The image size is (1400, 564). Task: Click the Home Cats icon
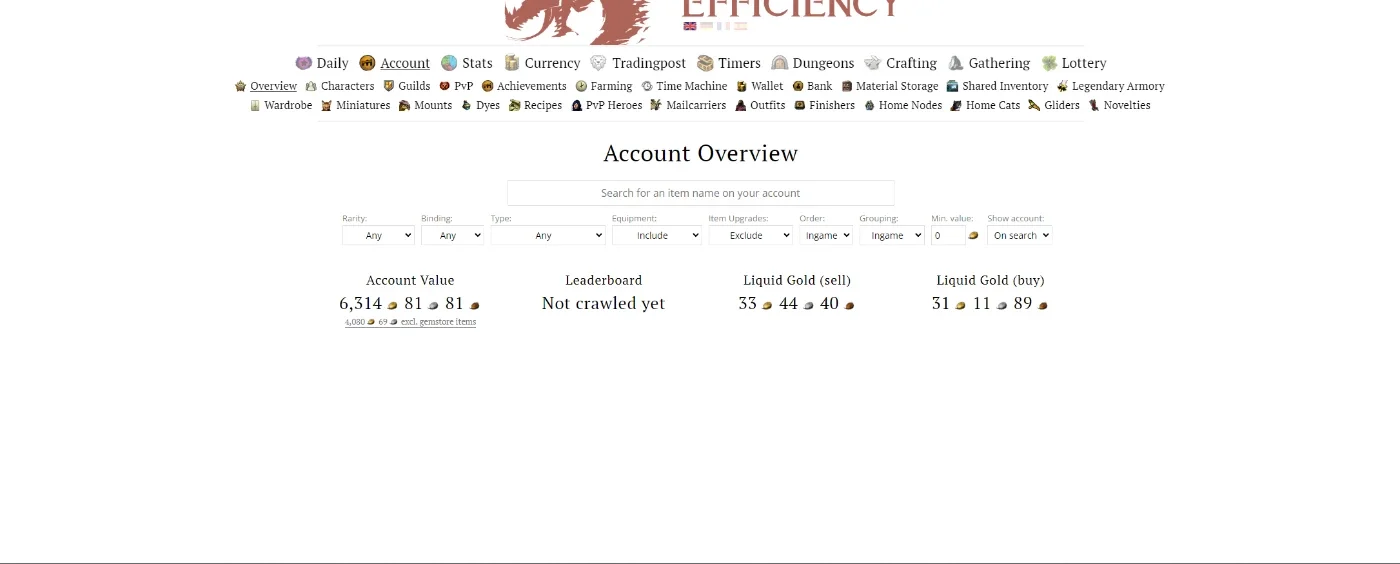[956, 105]
